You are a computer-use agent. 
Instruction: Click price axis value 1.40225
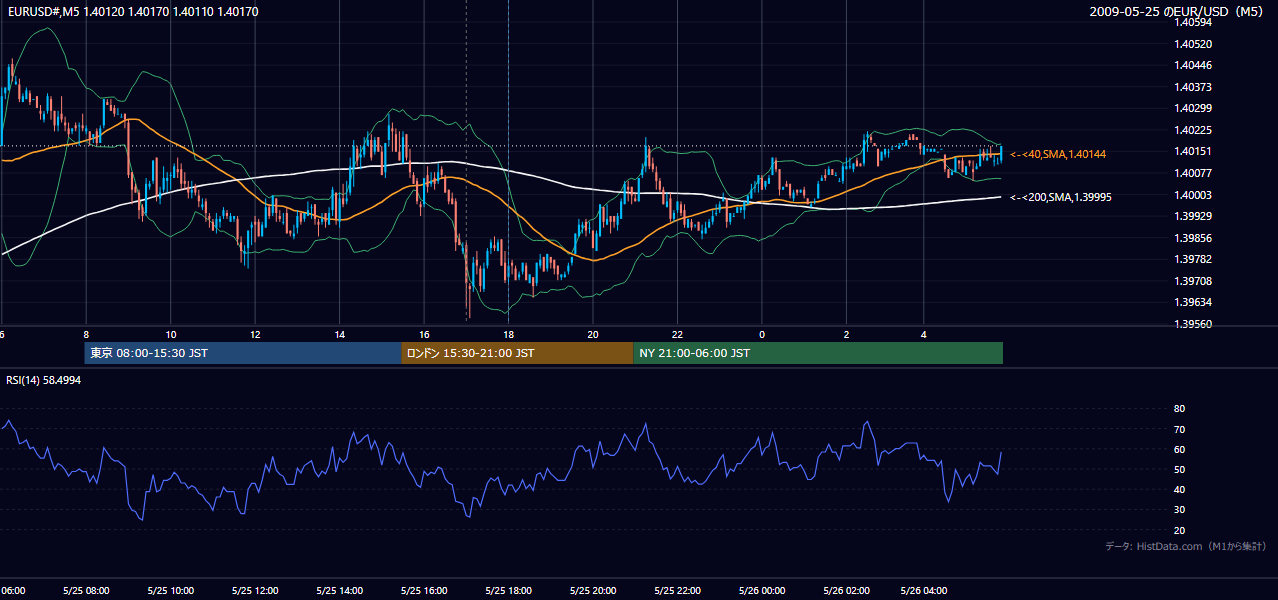click(x=1193, y=130)
